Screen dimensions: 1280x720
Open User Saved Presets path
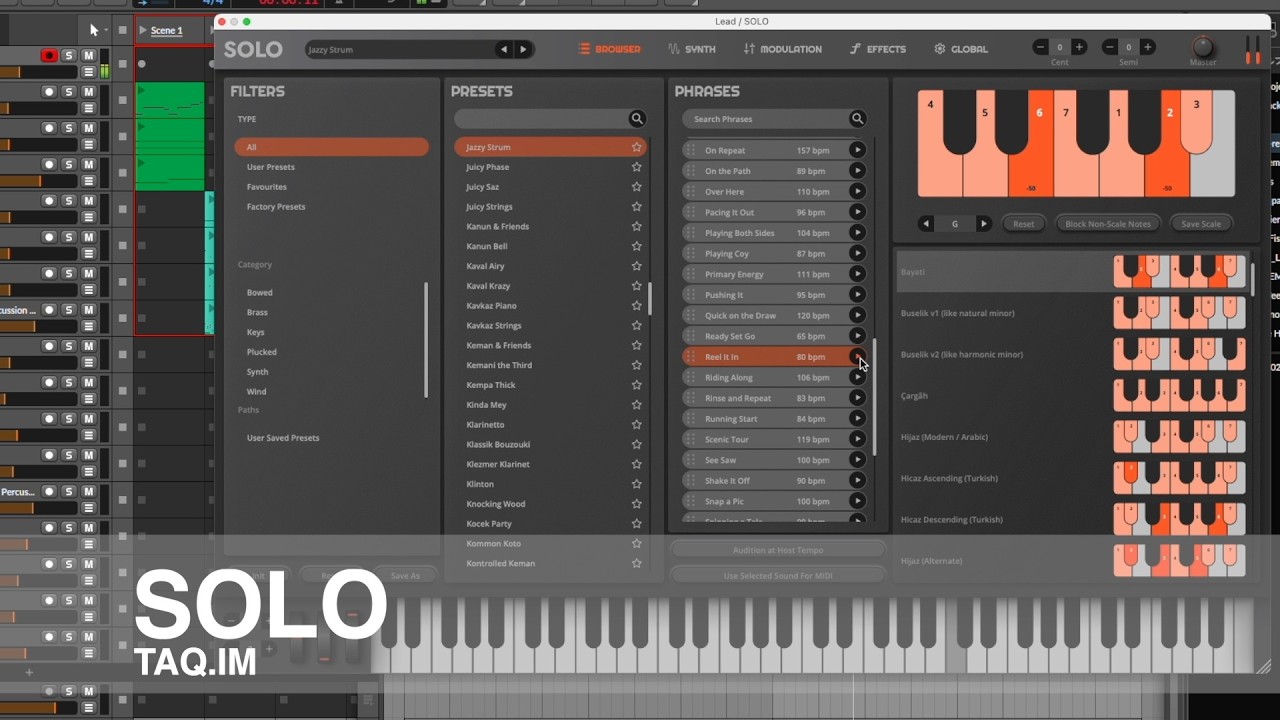283,438
